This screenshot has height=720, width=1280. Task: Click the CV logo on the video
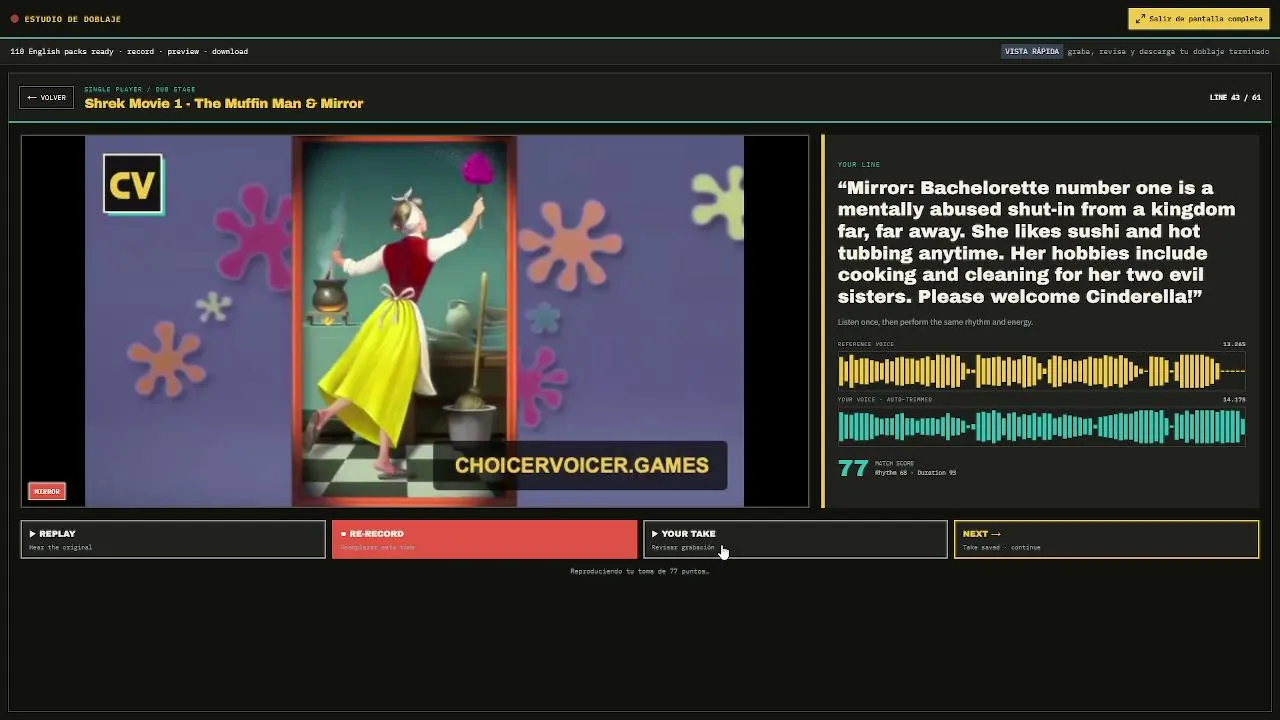(x=132, y=185)
